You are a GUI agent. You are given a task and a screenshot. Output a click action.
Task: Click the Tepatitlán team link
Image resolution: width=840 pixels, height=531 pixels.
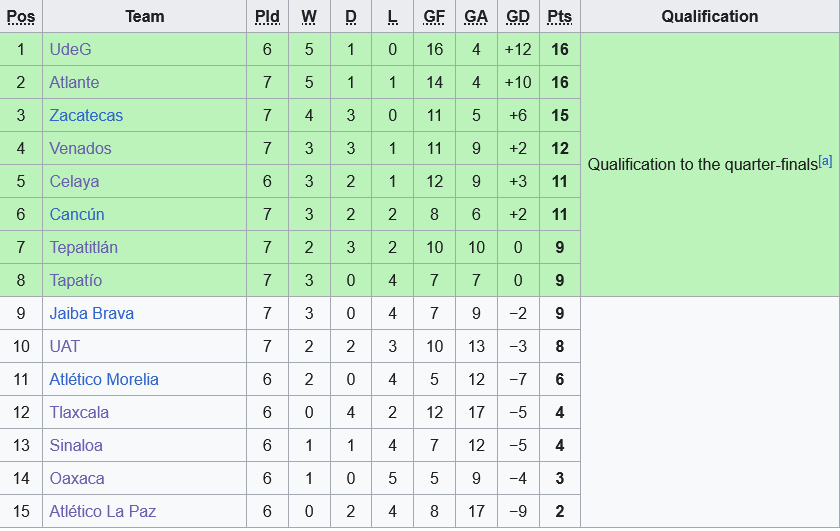[x=83, y=247]
